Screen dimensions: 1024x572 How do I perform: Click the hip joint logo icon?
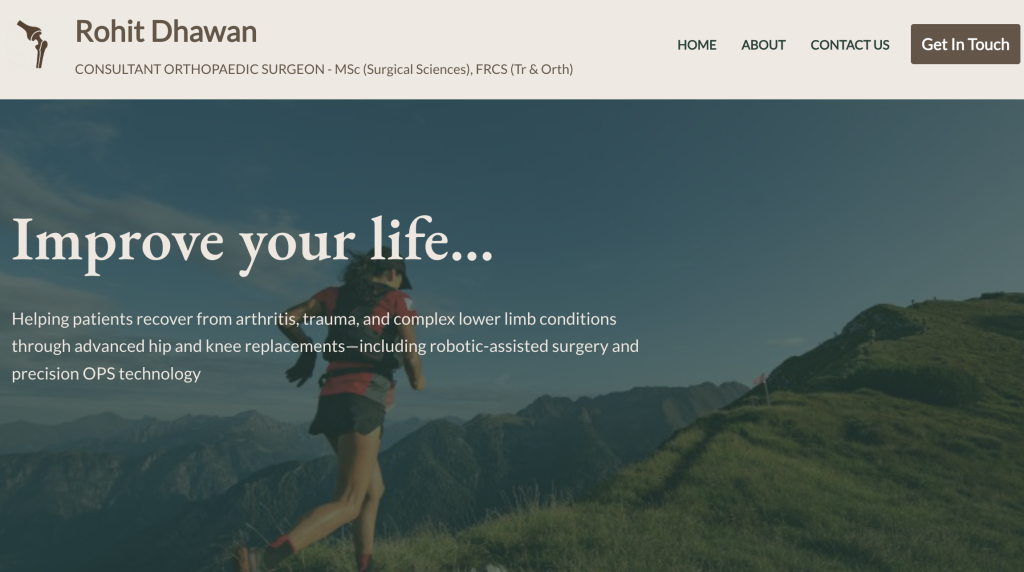pyautogui.click(x=33, y=43)
